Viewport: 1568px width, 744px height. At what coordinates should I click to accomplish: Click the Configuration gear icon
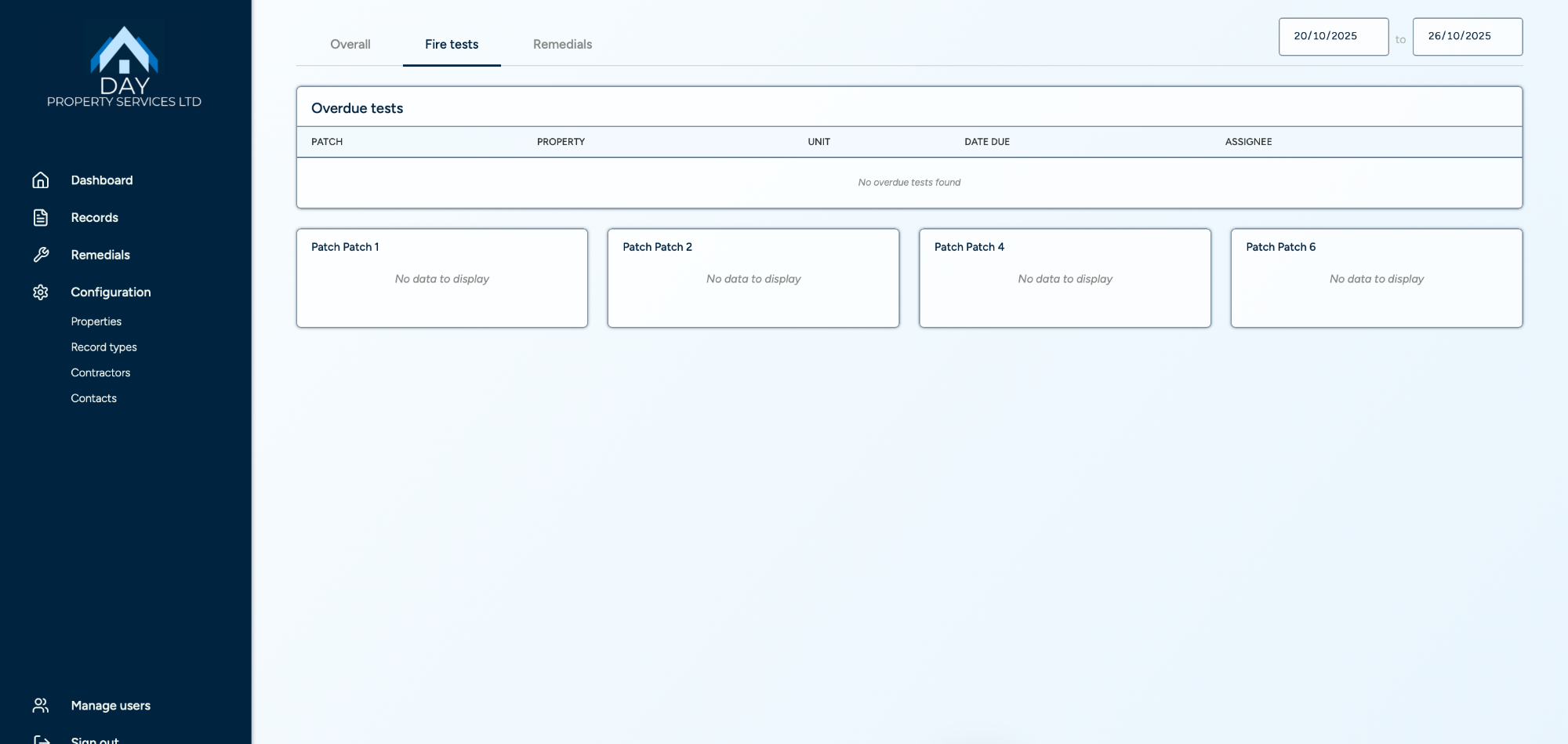click(41, 292)
